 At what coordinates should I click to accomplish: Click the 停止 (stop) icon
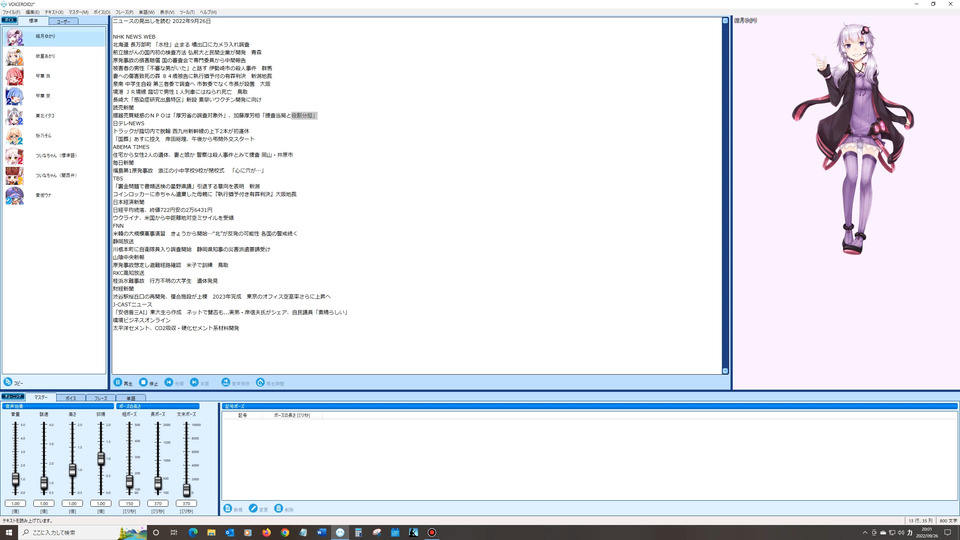tap(143, 382)
